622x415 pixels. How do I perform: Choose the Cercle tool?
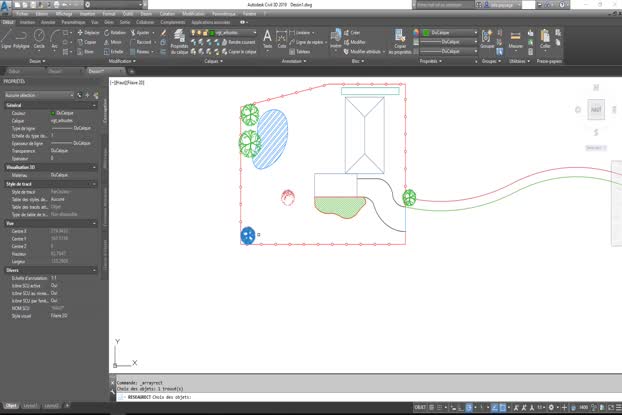click(x=39, y=39)
